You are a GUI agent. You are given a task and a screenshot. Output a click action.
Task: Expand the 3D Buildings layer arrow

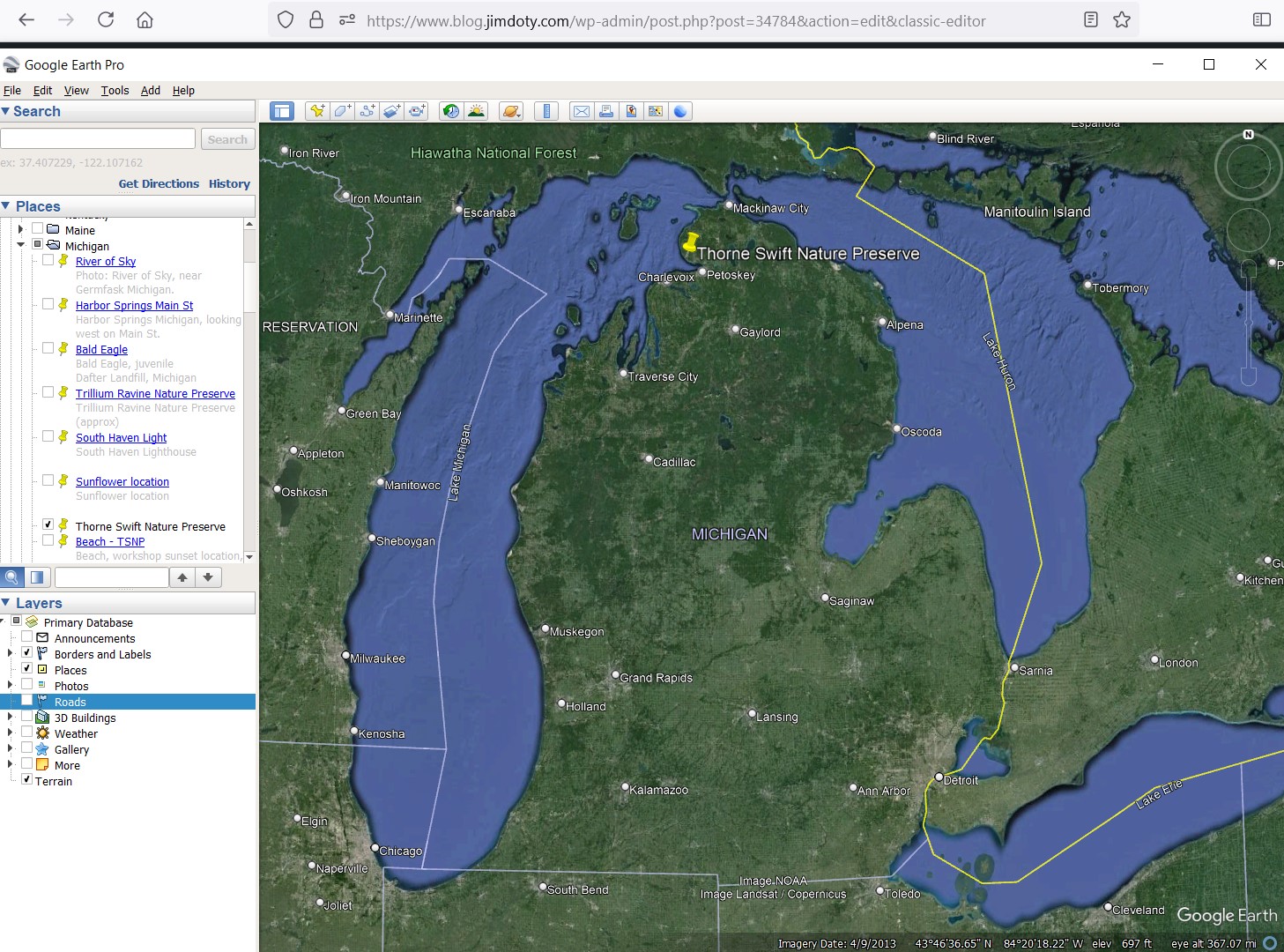coord(11,717)
